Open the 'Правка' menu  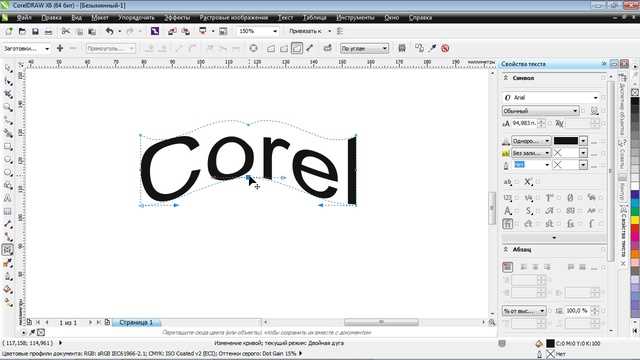pyautogui.click(x=51, y=18)
